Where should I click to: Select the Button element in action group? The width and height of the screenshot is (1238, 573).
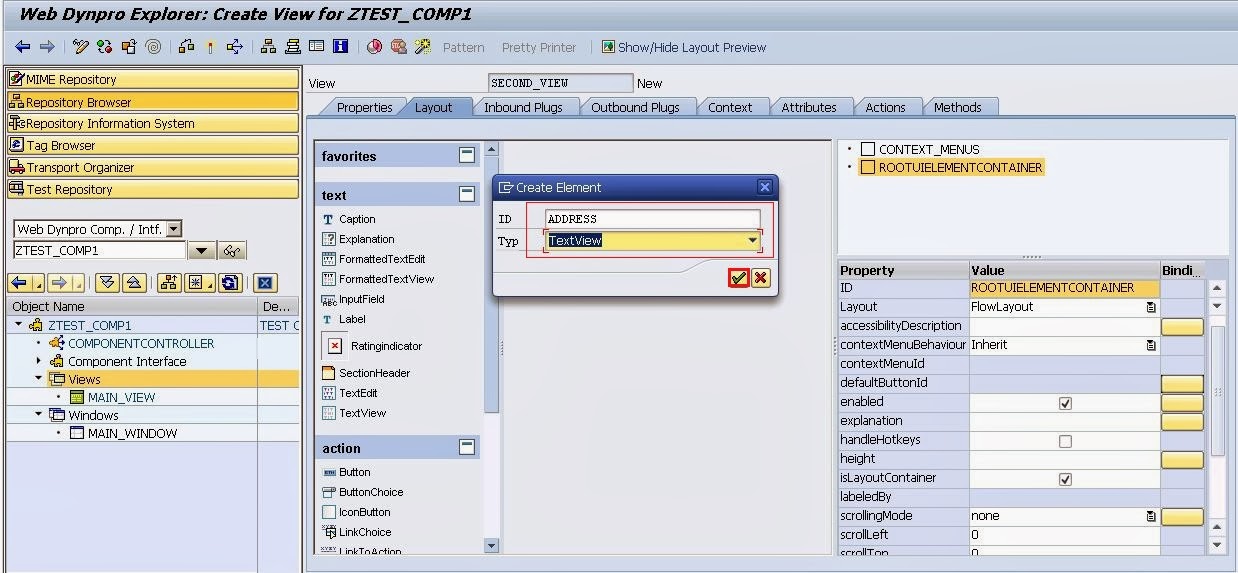[347, 472]
